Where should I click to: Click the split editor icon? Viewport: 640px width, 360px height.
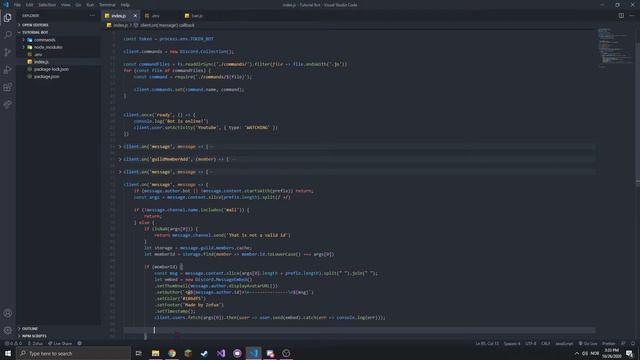621,16
